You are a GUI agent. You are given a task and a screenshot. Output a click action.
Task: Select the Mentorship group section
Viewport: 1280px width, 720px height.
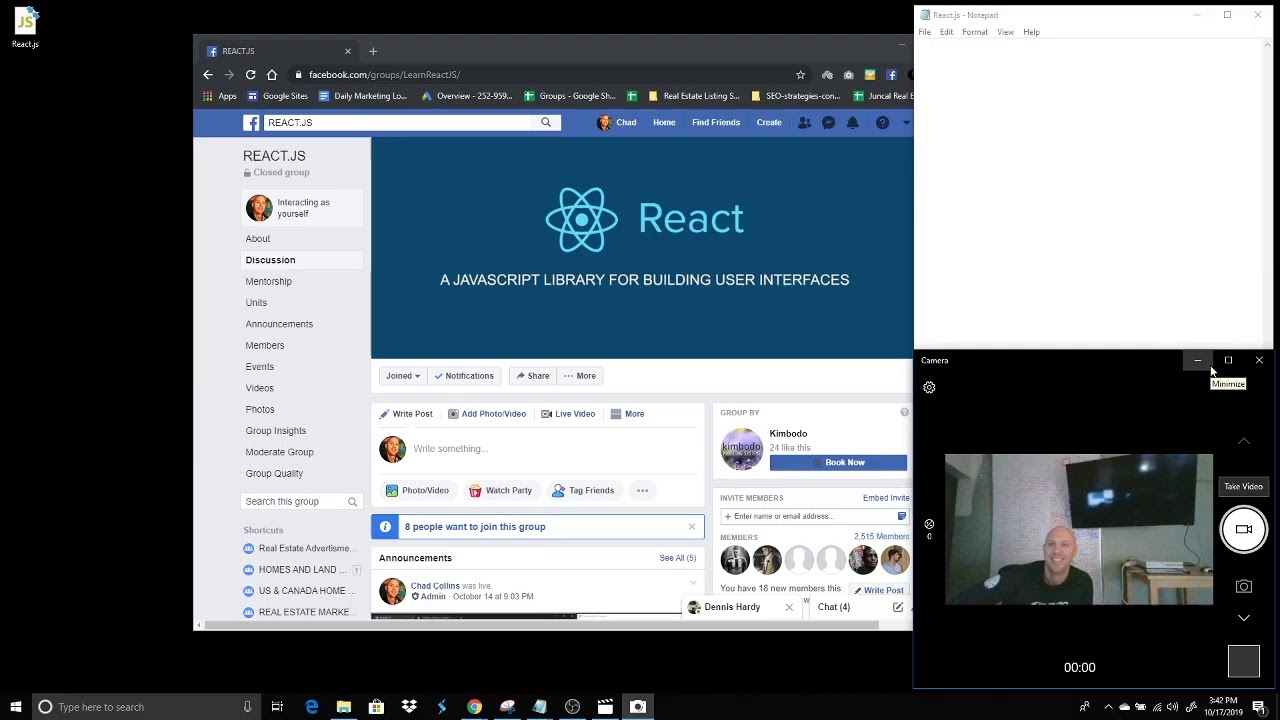click(268, 282)
